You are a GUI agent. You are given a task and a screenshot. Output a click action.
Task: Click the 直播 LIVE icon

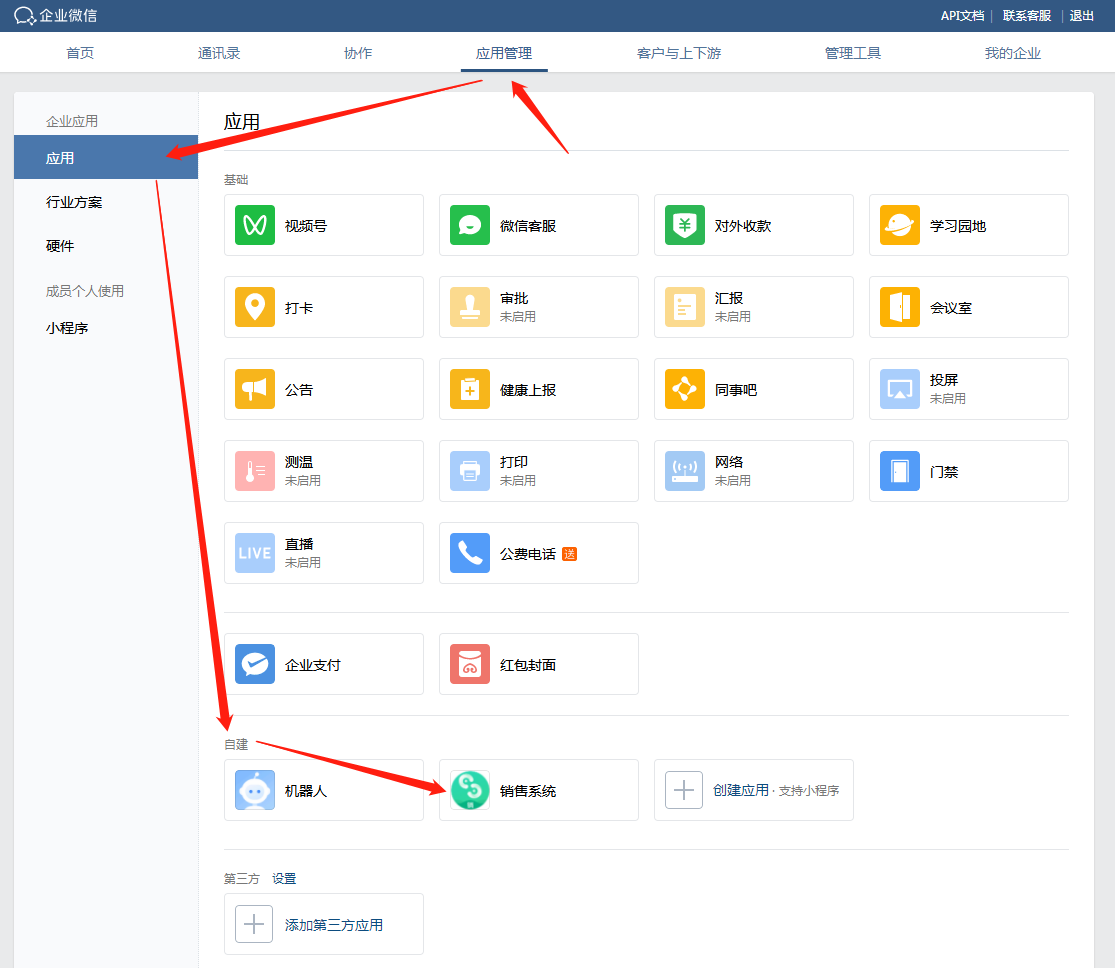tap(255, 553)
